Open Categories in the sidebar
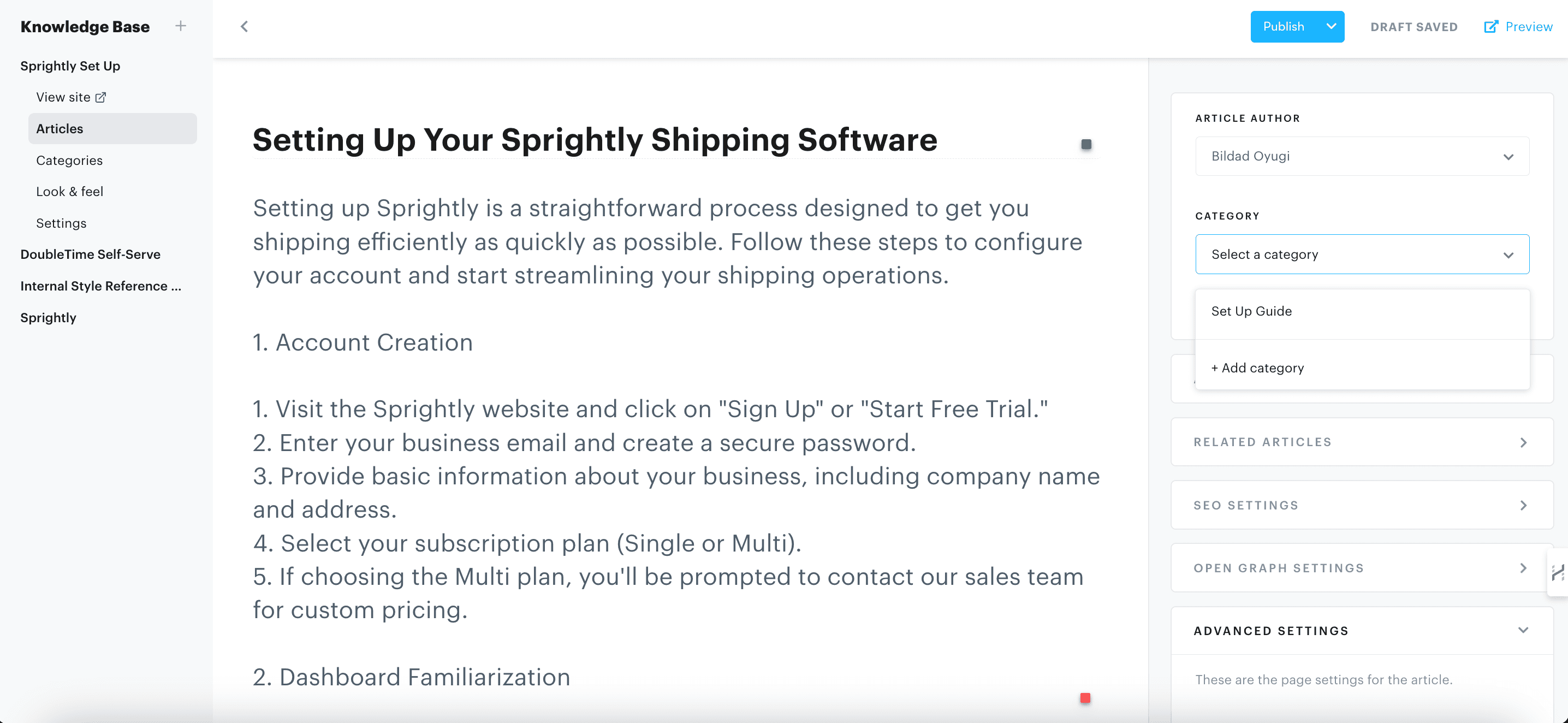1568x723 pixels. click(69, 160)
